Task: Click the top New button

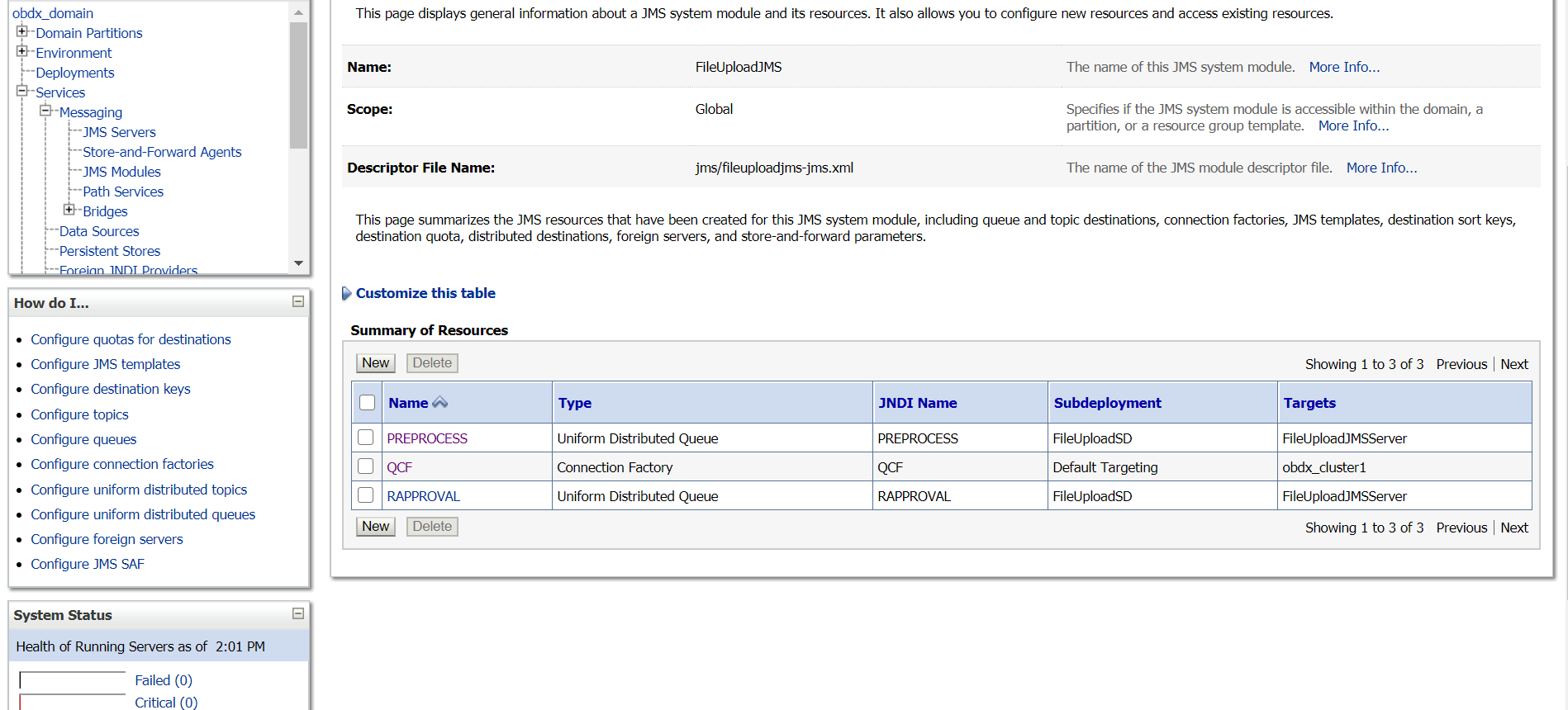Action: (375, 363)
